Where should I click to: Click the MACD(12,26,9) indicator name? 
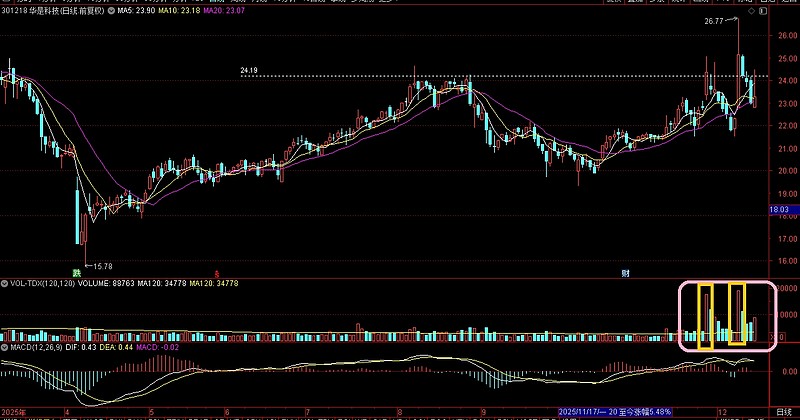point(35,348)
